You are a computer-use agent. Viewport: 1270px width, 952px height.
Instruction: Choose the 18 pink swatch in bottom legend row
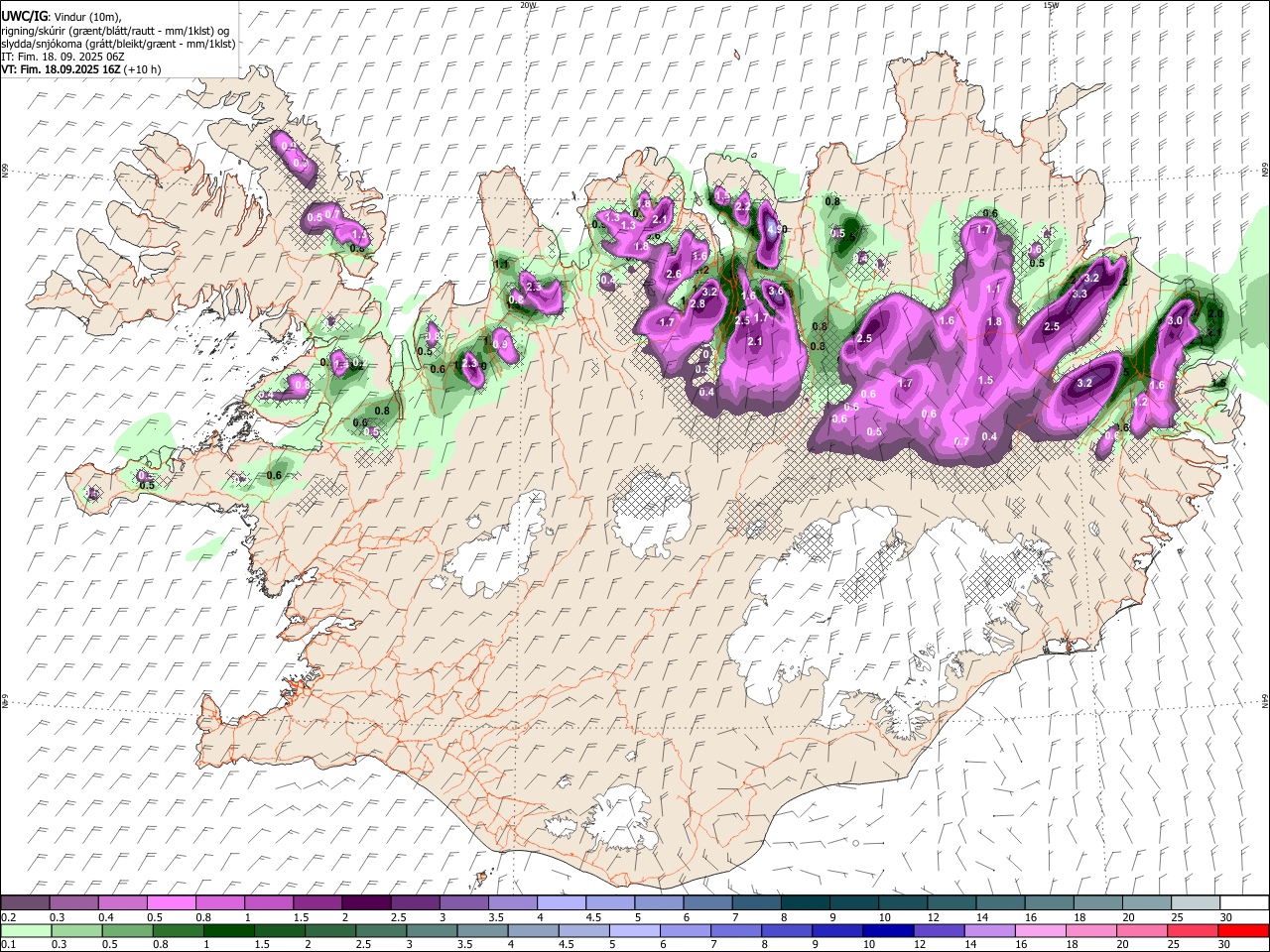1091,930
